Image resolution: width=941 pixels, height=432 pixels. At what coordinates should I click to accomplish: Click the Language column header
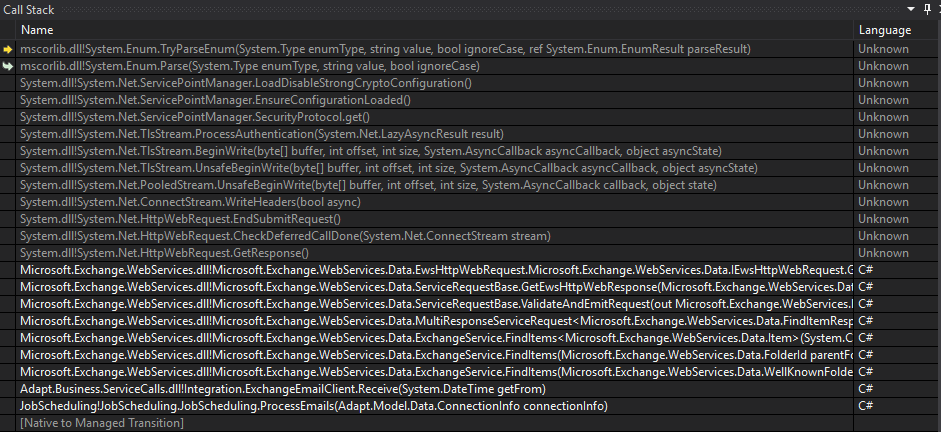coord(885,29)
